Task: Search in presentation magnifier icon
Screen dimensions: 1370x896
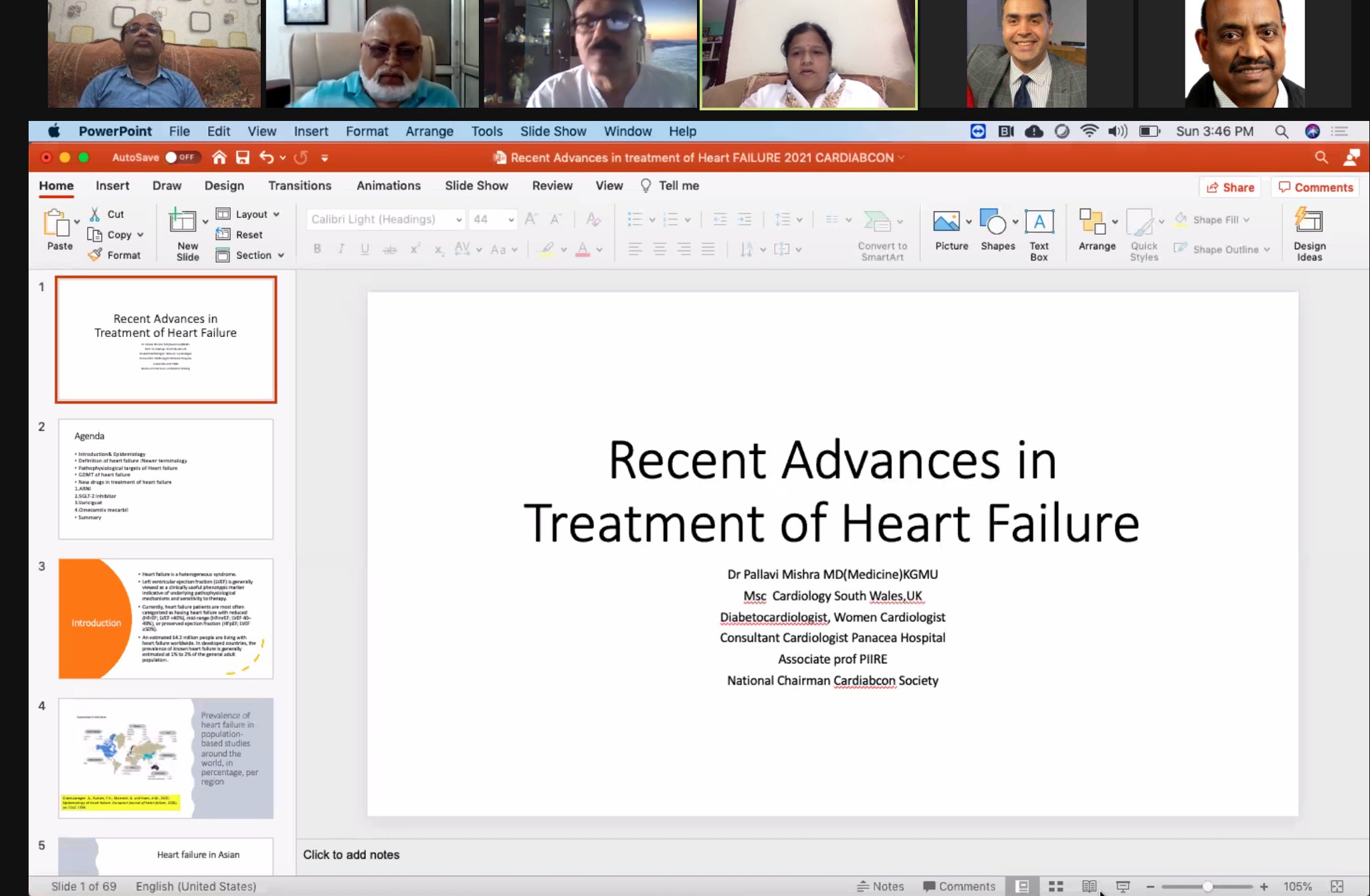Action: pyautogui.click(x=1321, y=158)
